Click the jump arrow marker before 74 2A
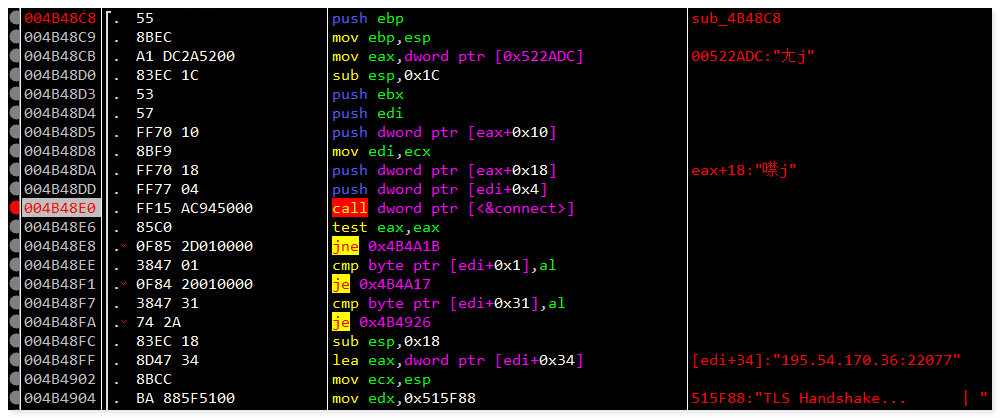The width and height of the screenshot is (1000, 418). click(122, 322)
